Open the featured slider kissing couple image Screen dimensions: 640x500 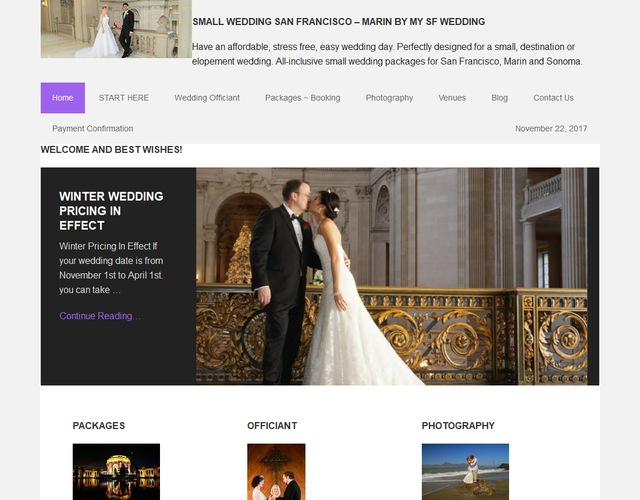click(392, 276)
